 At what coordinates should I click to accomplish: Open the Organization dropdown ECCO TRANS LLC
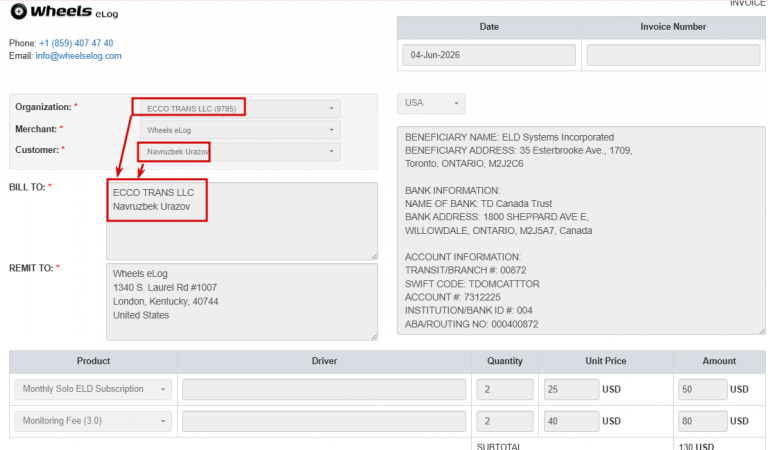click(240, 108)
